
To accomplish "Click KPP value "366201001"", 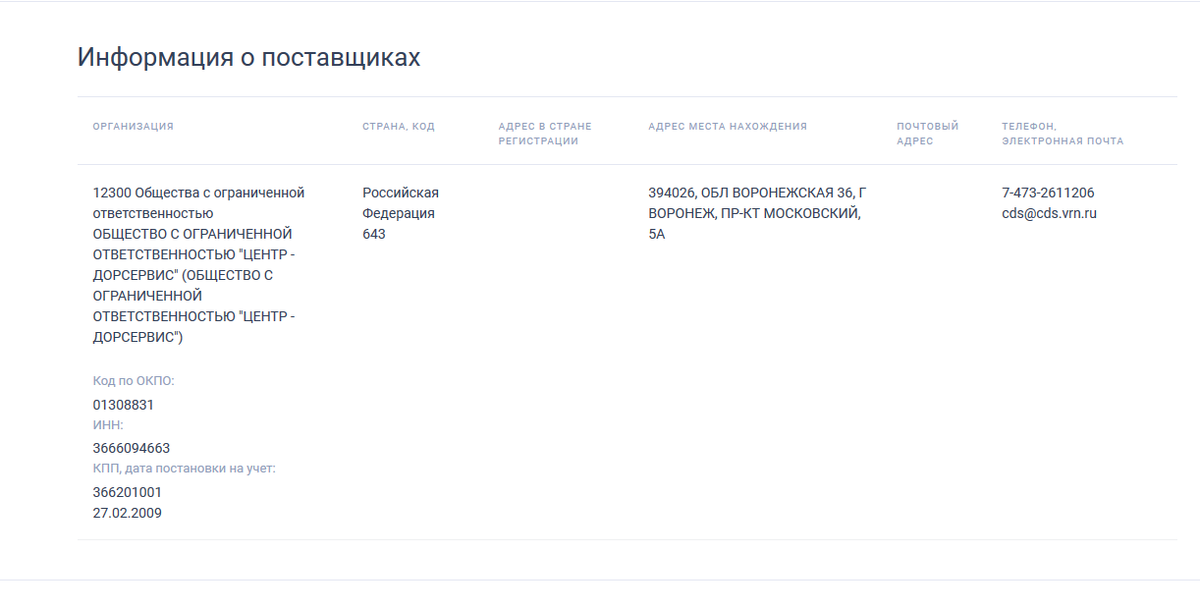I will (x=127, y=492).
